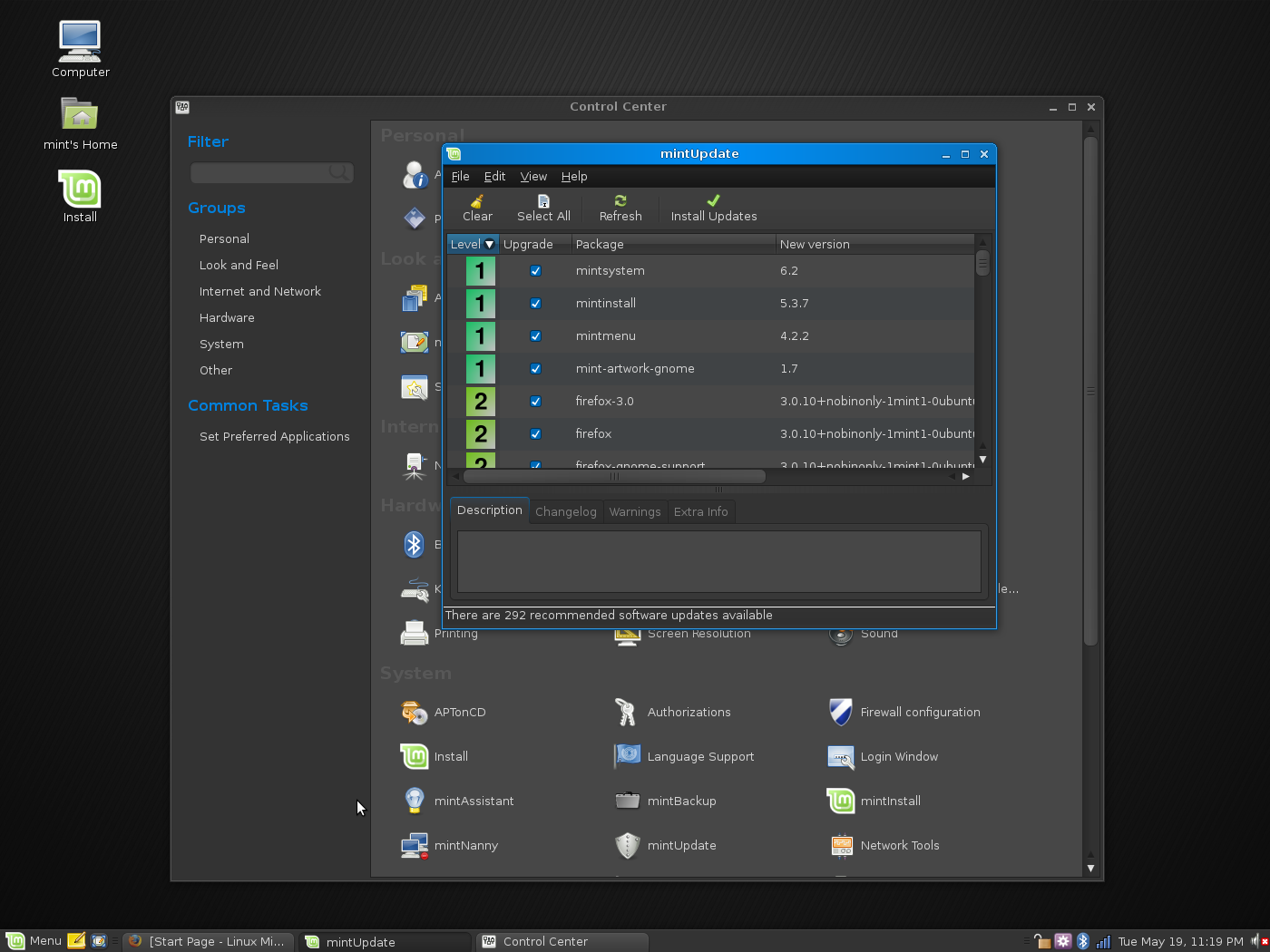Open the Menu button in taskbar

(x=34, y=941)
